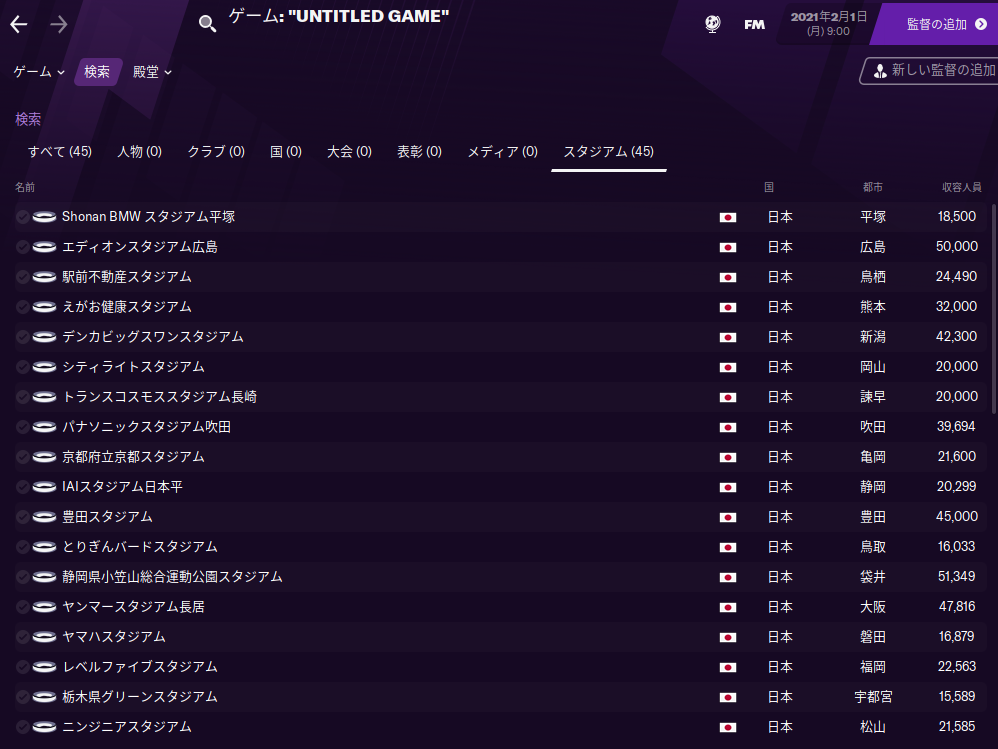The height and width of the screenshot is (749, 998).
Task: Tick the checkbox for ヤマハスタジアム
Action: click(x=22, y=637)
